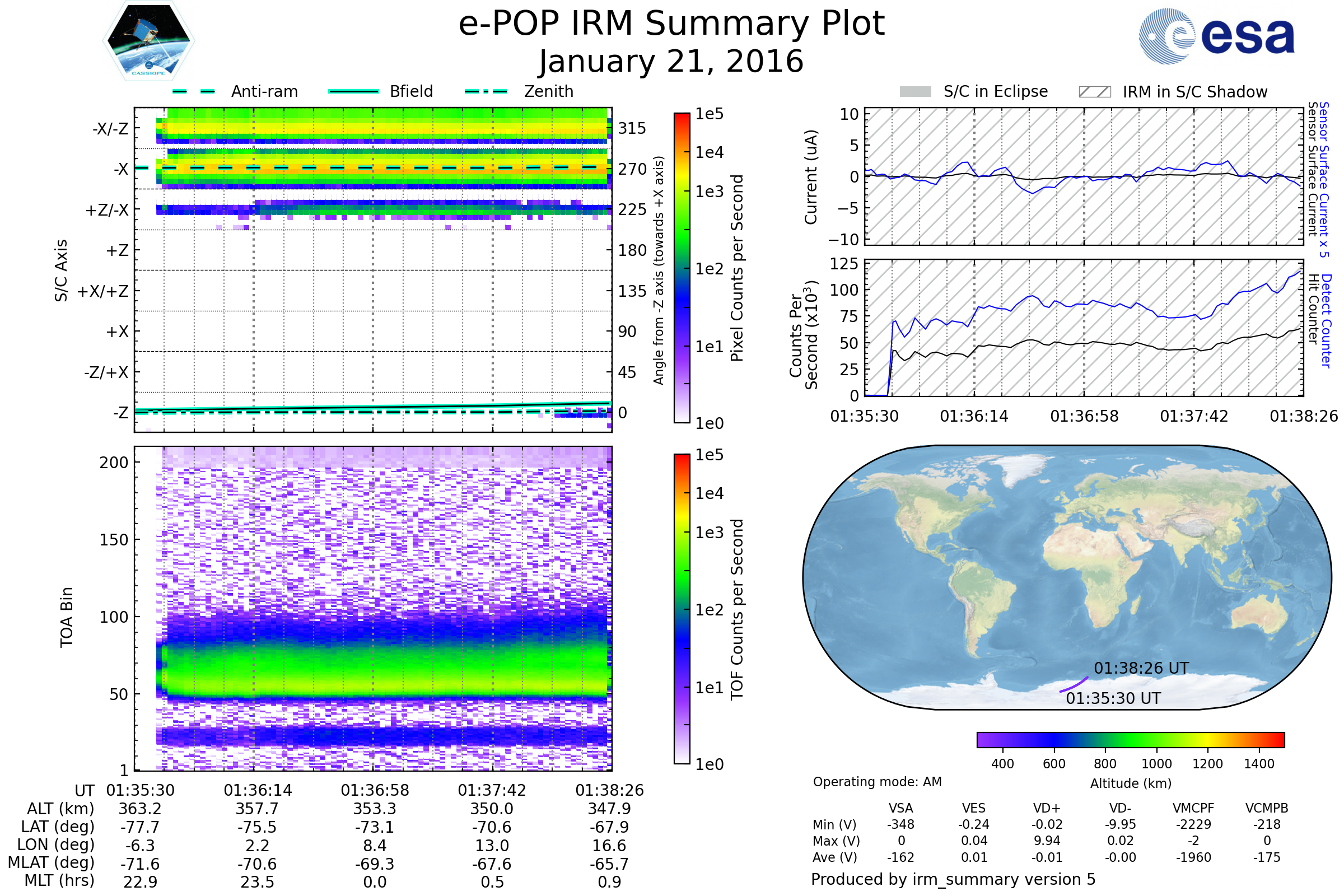Click the VSA column header in the voltage table
This screenshot has width=1344, height=896.
pyautogui.click(x=900, y=808)
